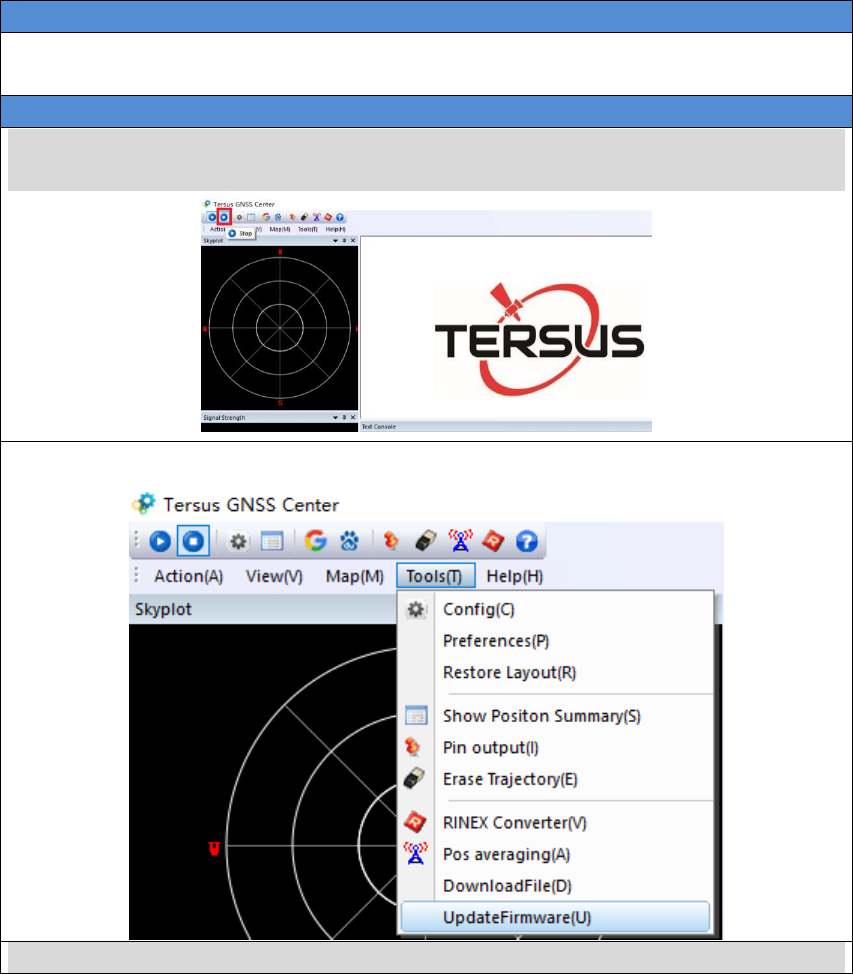Click the red RINEX icon in the small Tersus-logo window
Viewport: 853px width, 974px height.
[328, 217]
